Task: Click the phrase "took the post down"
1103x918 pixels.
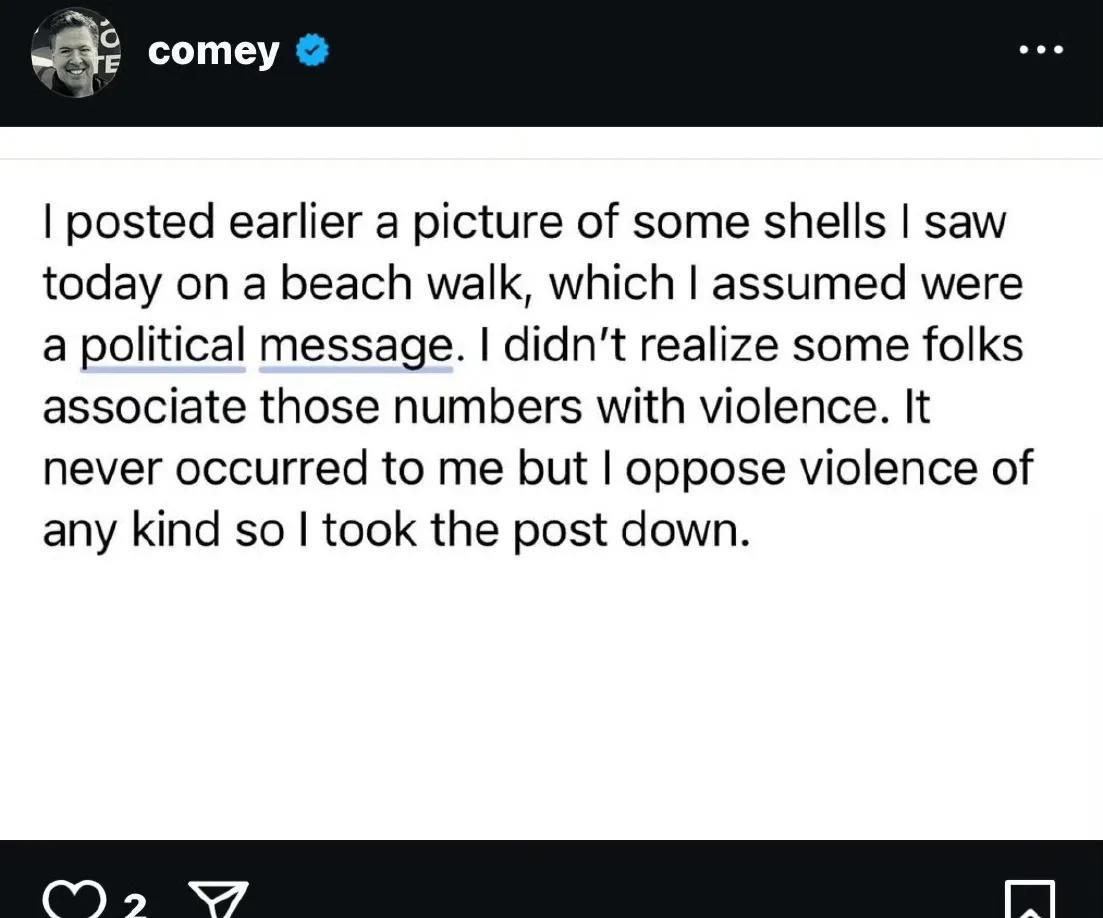Action: [x=535, y=530]
